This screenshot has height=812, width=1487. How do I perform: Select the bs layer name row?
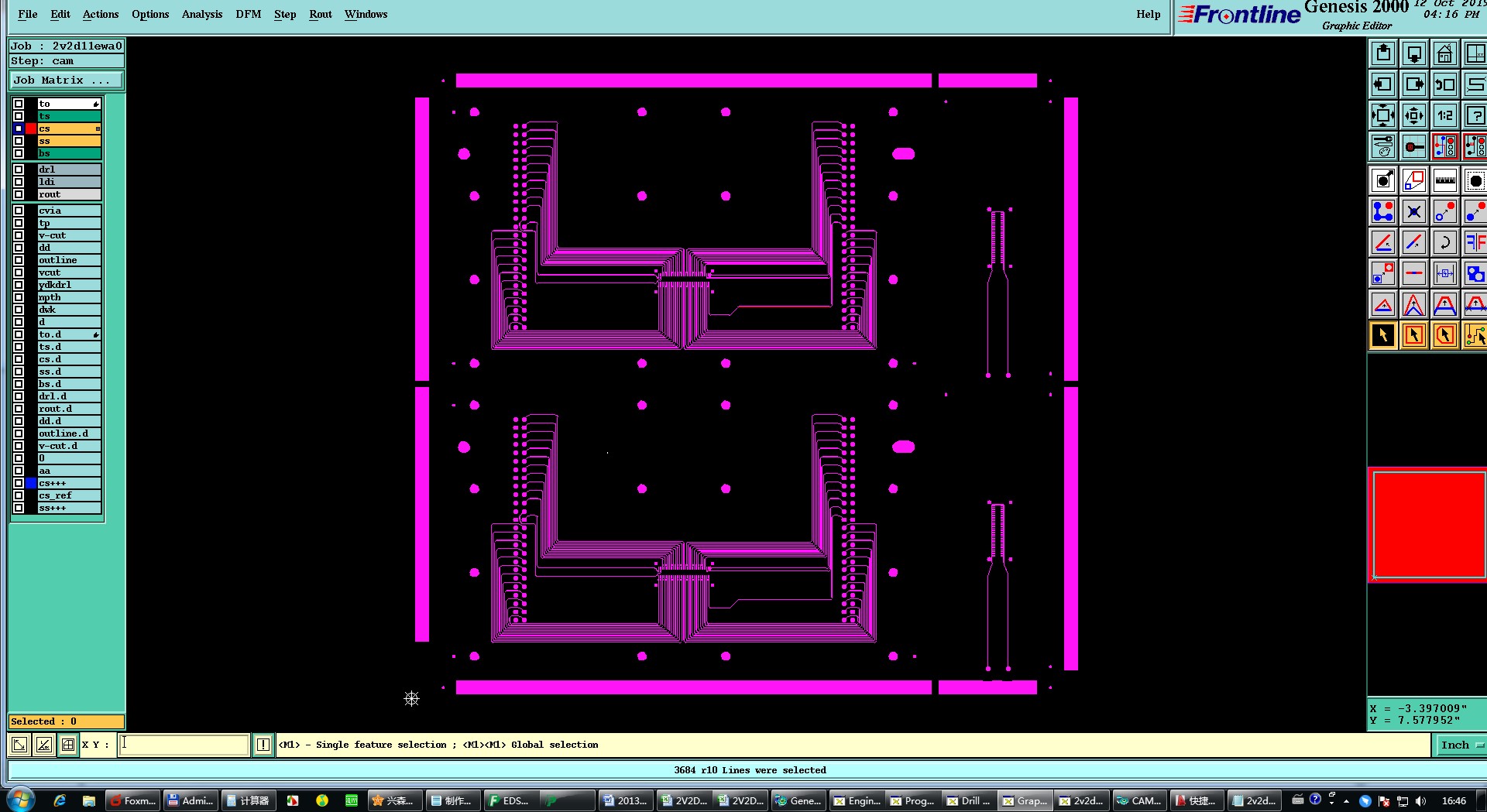[70, 153]
